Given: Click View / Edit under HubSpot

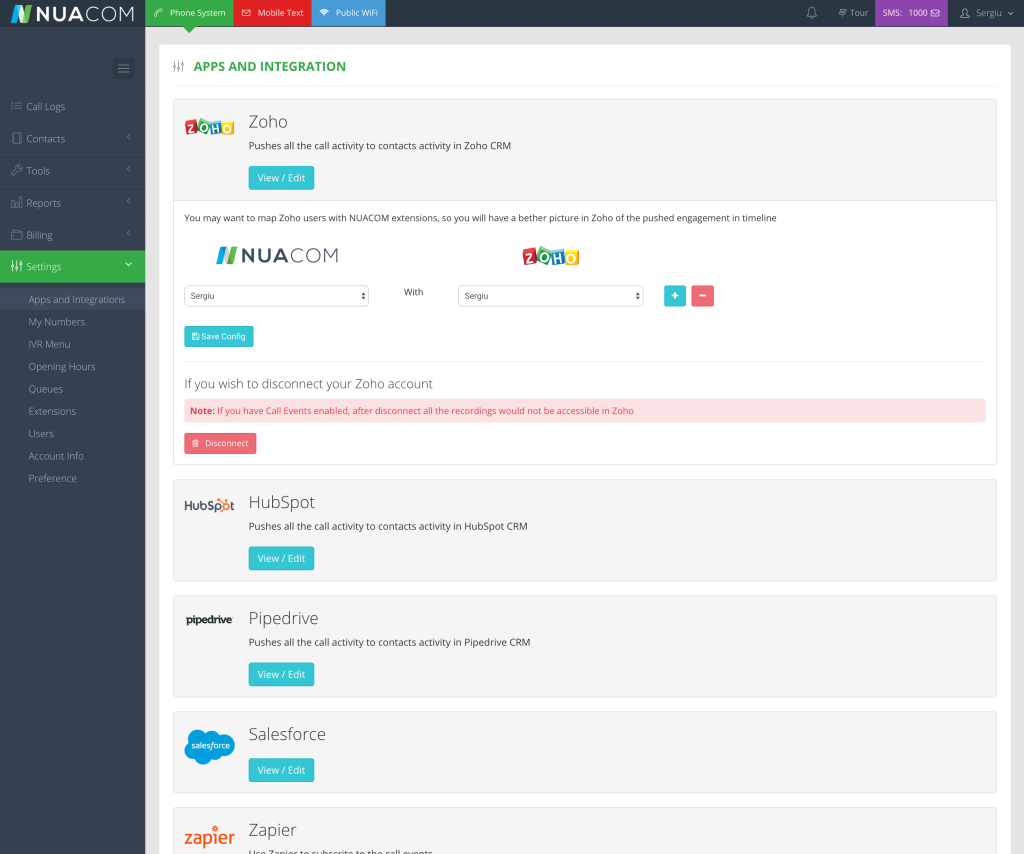Looking at the screenshot, I should pos(281,558).
